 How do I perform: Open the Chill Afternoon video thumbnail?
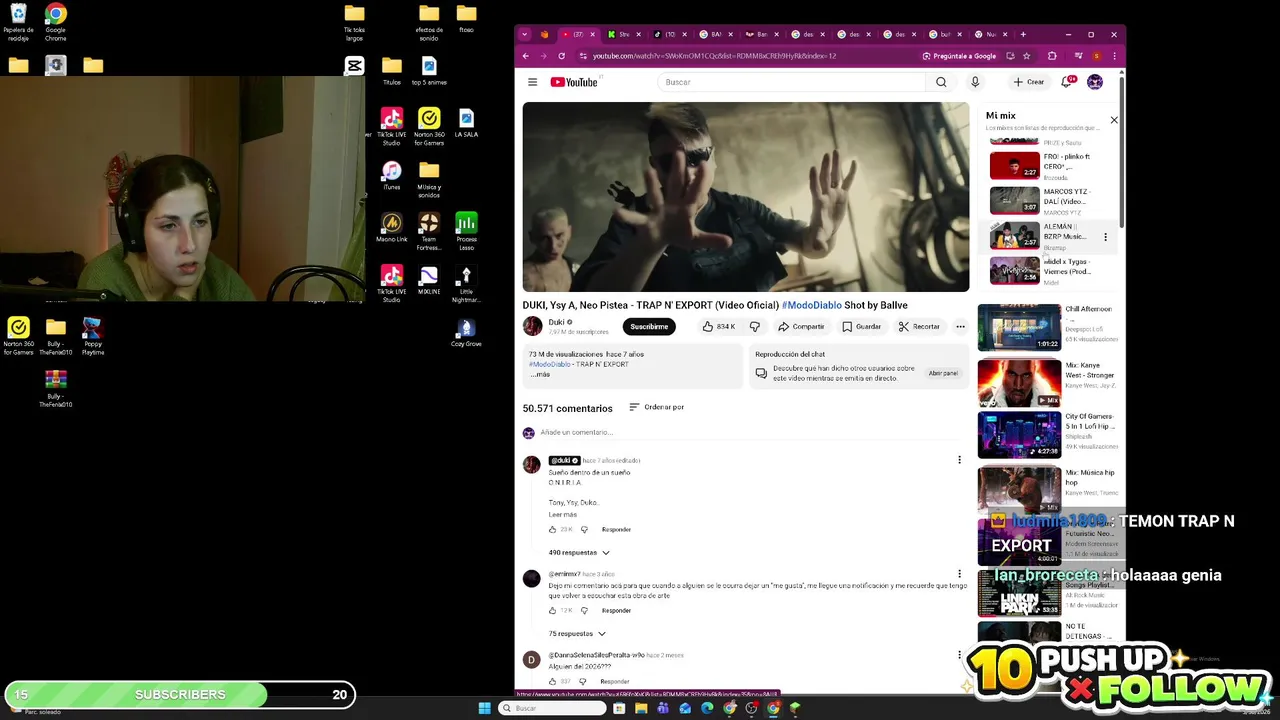1019,327
